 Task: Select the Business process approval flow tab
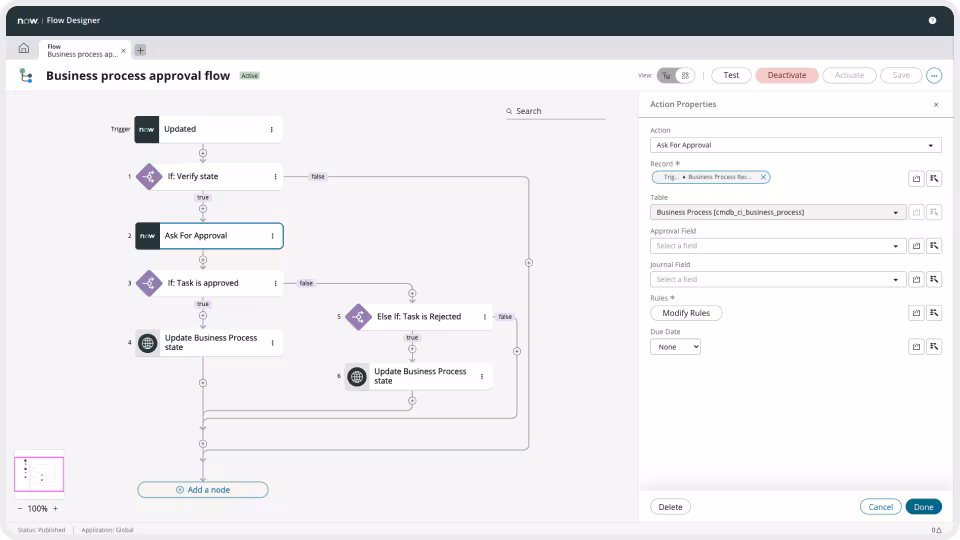point(81,50)
